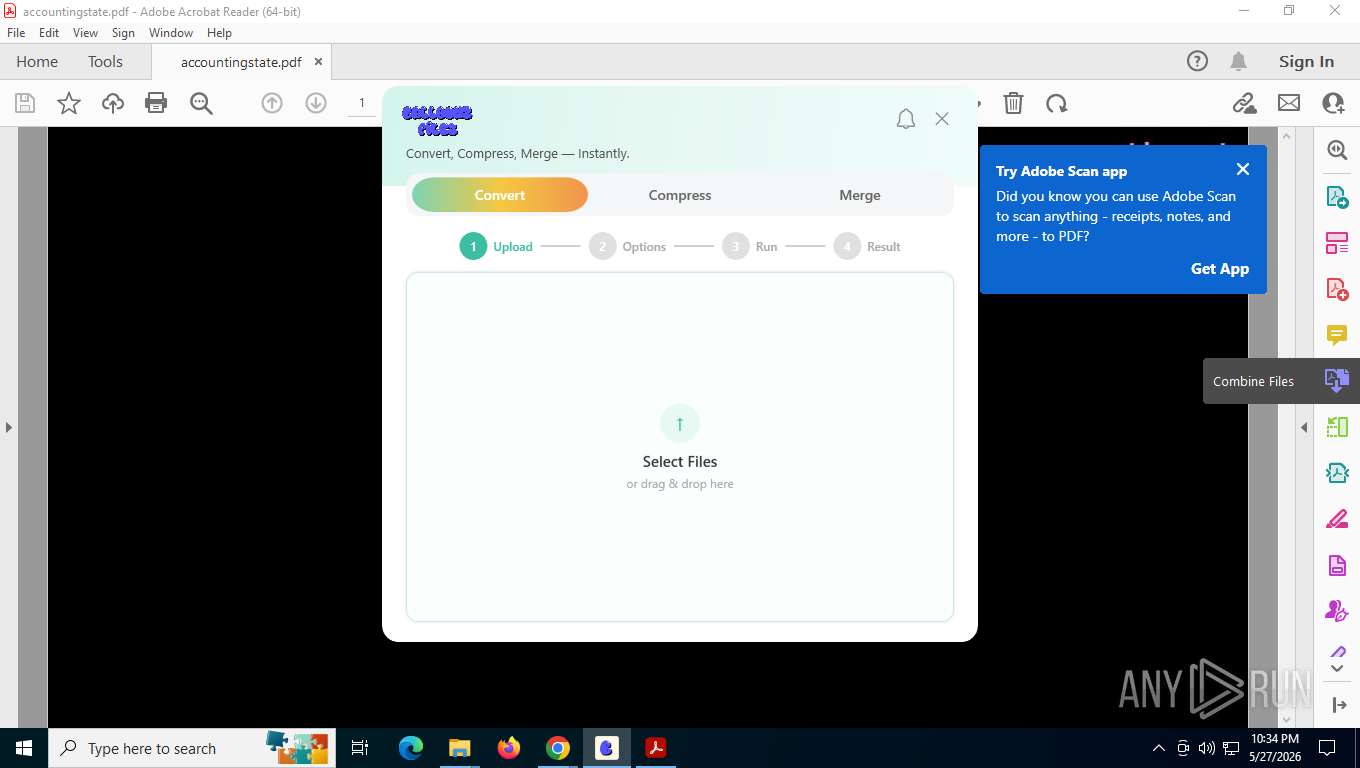The height and width of the screenshot is (768, 1360).
Task: Print the document using the printer icon
Action: click(x=156, y=103)
